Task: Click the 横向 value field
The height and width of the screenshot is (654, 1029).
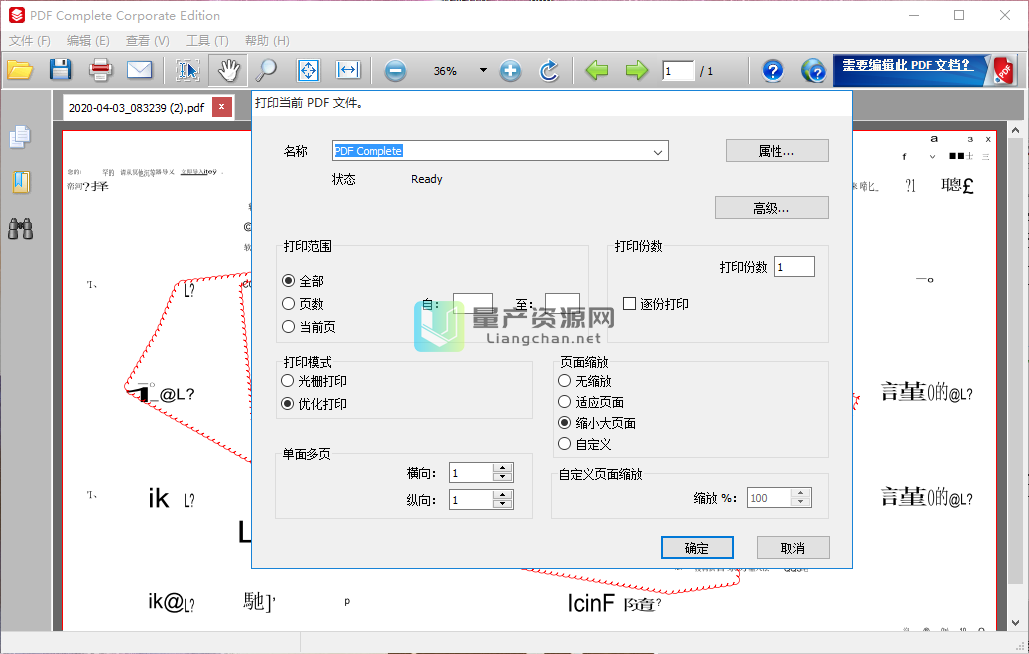Action: (x=472, y=473)
